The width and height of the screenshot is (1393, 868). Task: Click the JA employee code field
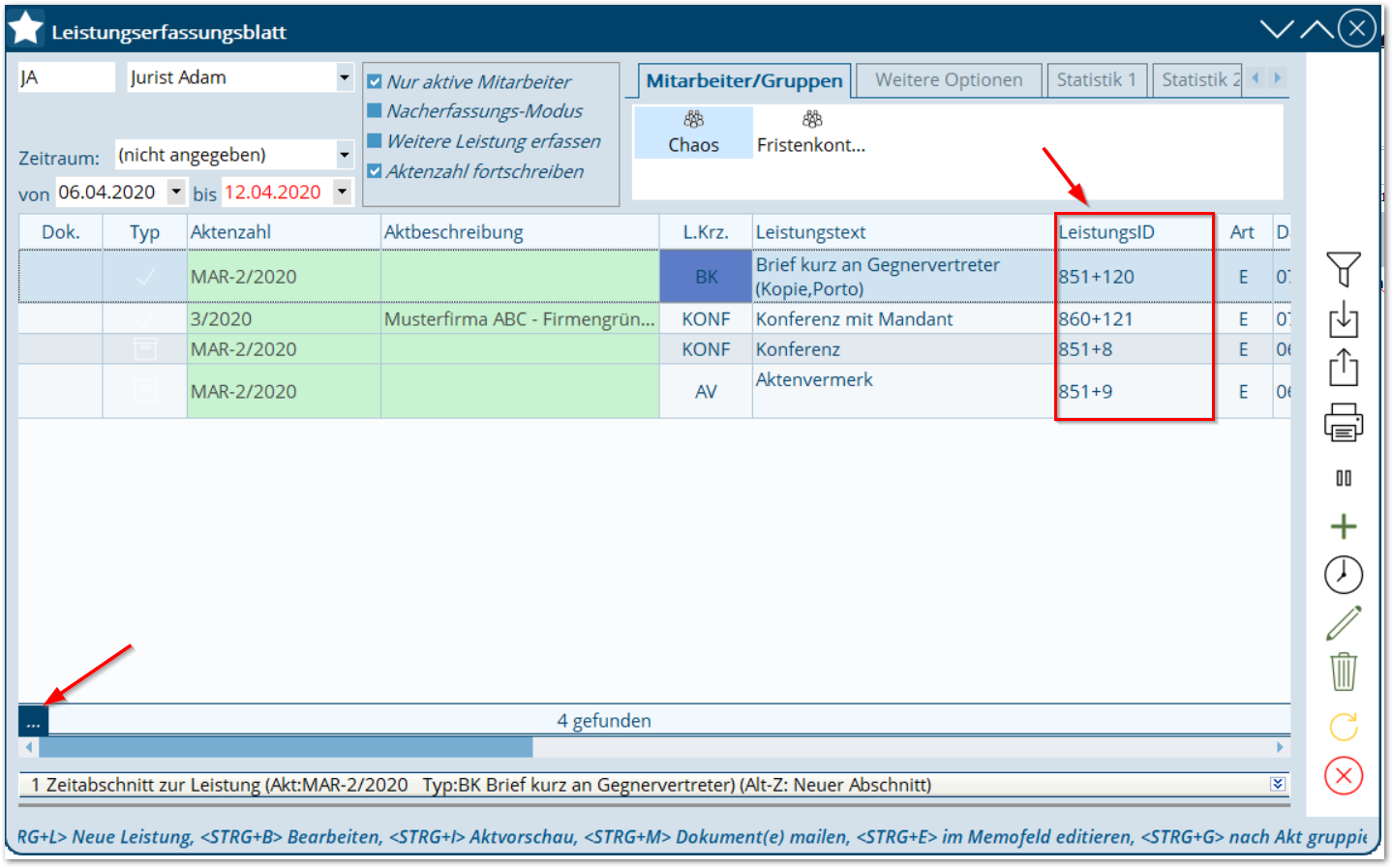(66, 77)
